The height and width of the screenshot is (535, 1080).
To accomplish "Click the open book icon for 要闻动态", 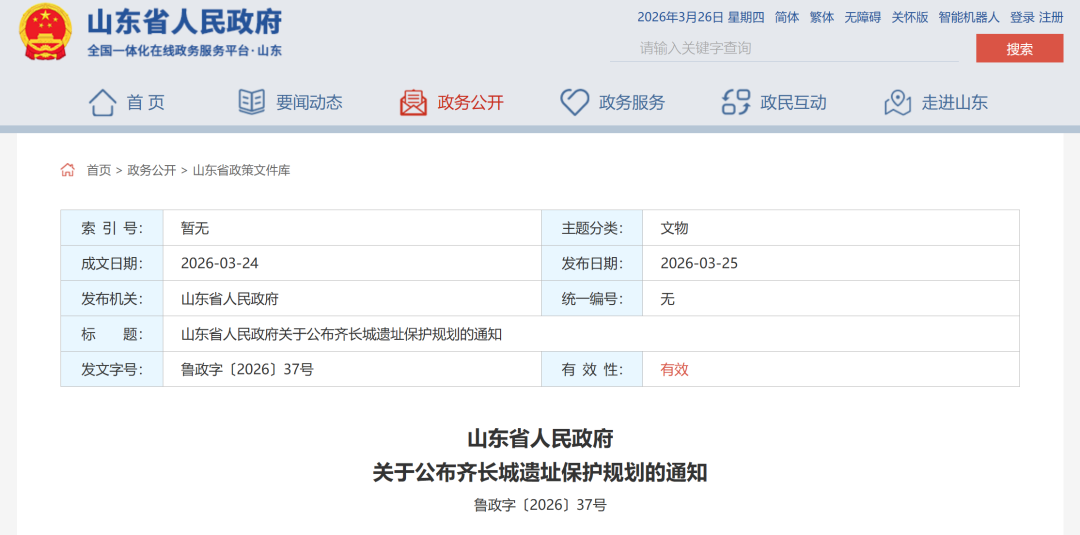I will point(251,102).
